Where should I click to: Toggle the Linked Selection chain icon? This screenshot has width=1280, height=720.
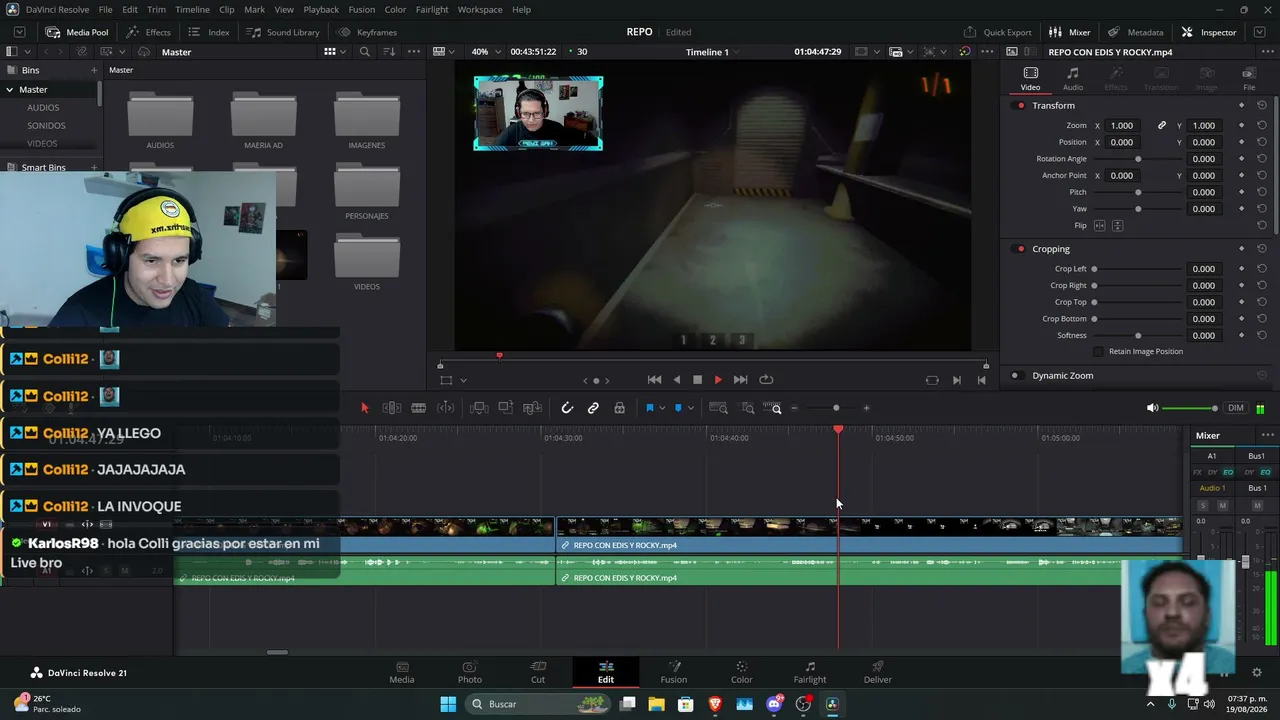point(593,408)
